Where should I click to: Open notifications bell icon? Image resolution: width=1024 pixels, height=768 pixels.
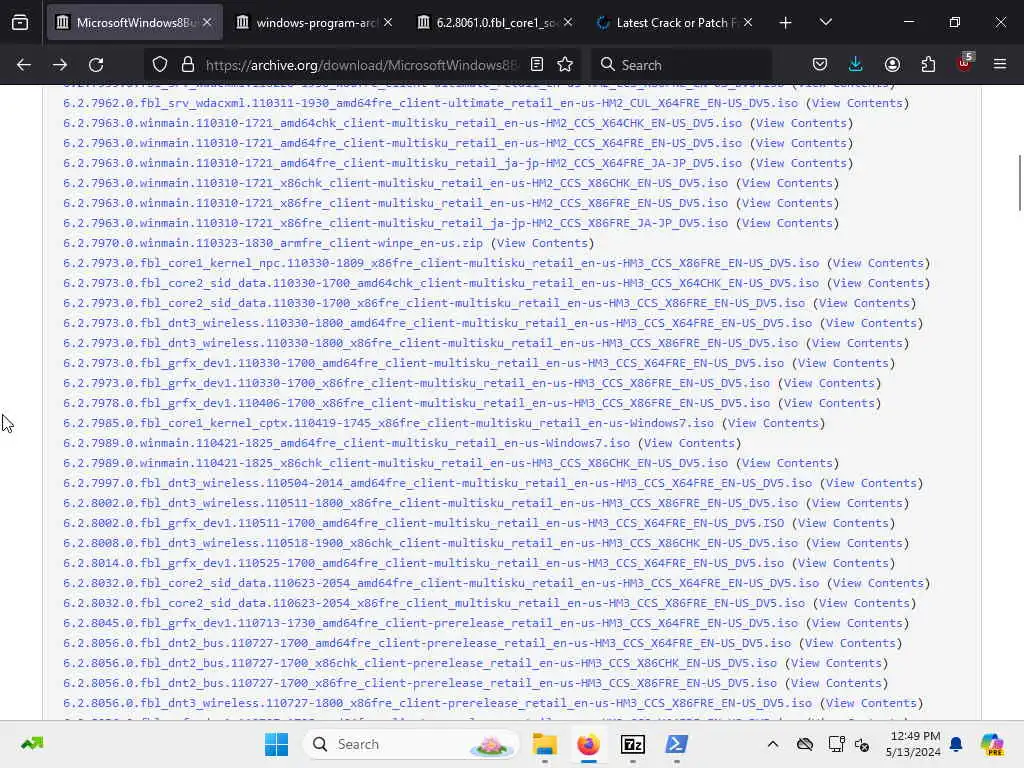[956, 744]
